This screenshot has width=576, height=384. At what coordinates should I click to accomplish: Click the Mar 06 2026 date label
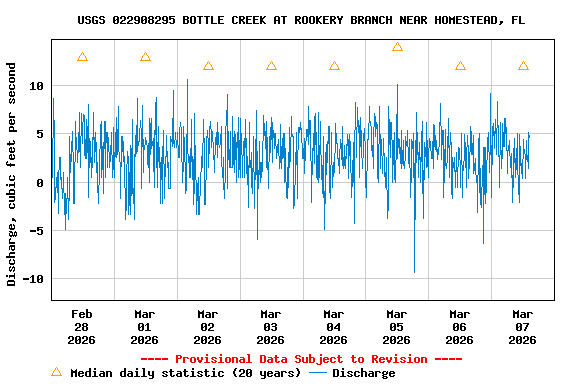coord(460,327)
